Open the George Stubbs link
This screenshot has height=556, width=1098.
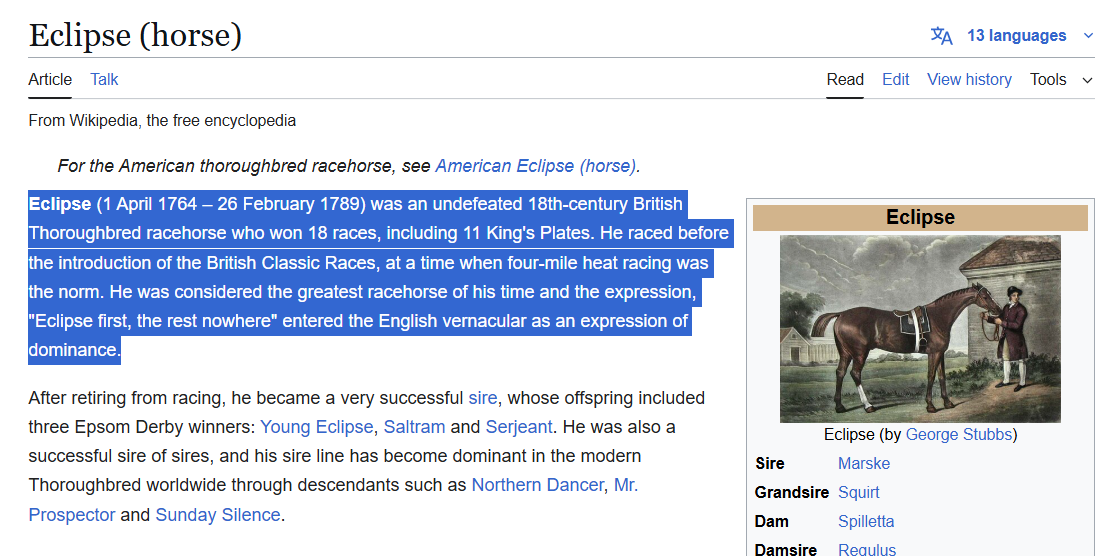[x=959, y=434]
